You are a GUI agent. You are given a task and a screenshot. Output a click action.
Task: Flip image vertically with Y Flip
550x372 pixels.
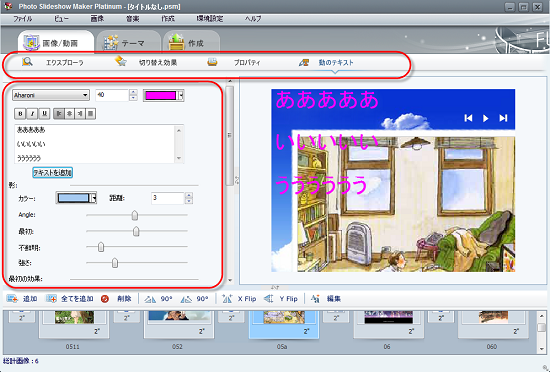pyautogui.click(x=269, y=299)
